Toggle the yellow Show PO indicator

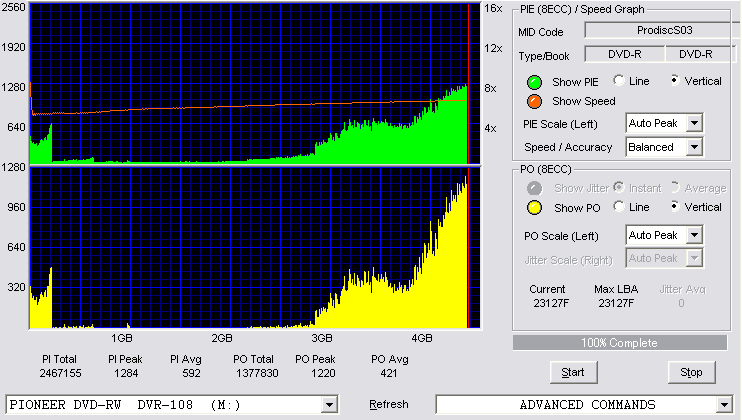tap(534, 208)
